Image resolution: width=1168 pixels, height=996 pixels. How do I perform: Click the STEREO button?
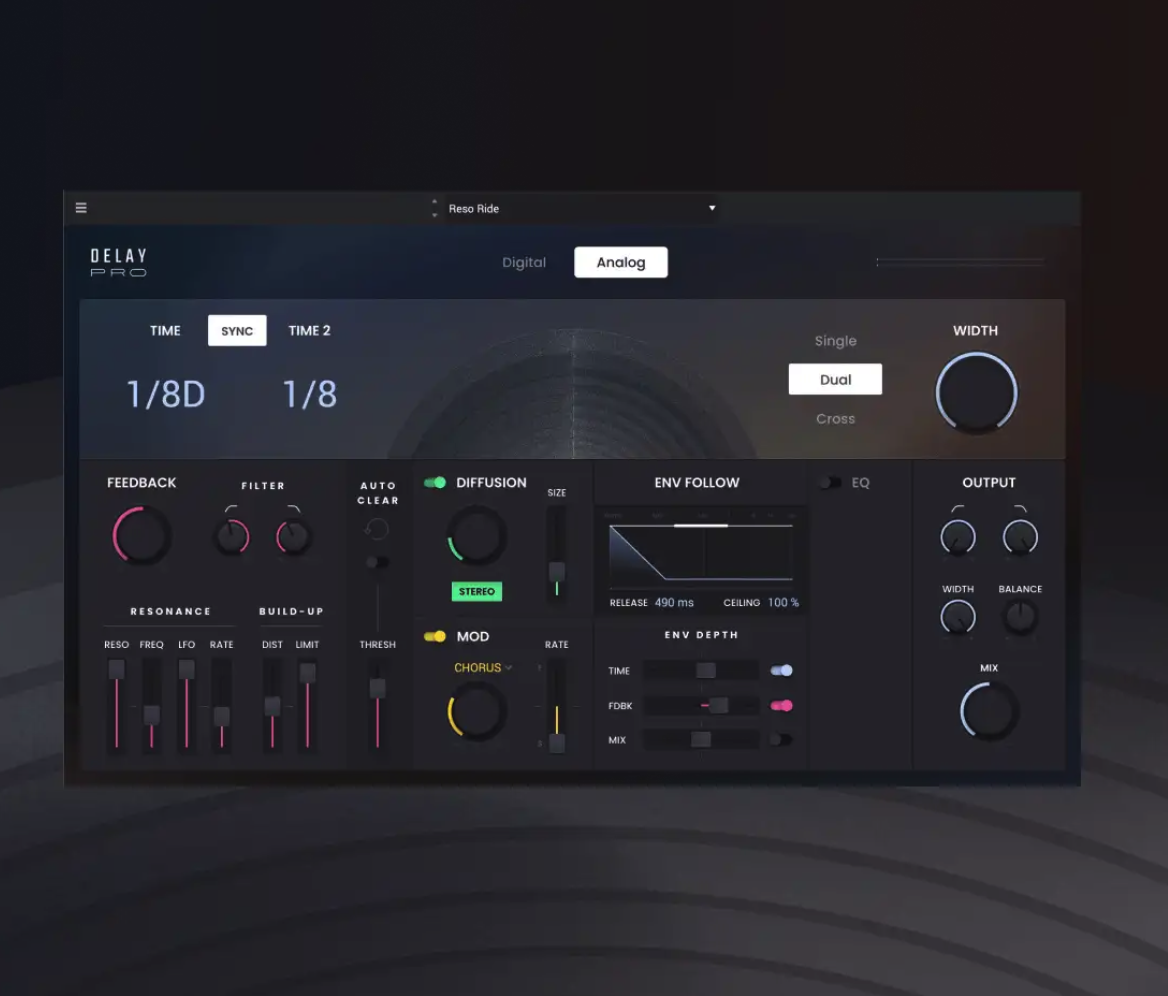(477, 591)
